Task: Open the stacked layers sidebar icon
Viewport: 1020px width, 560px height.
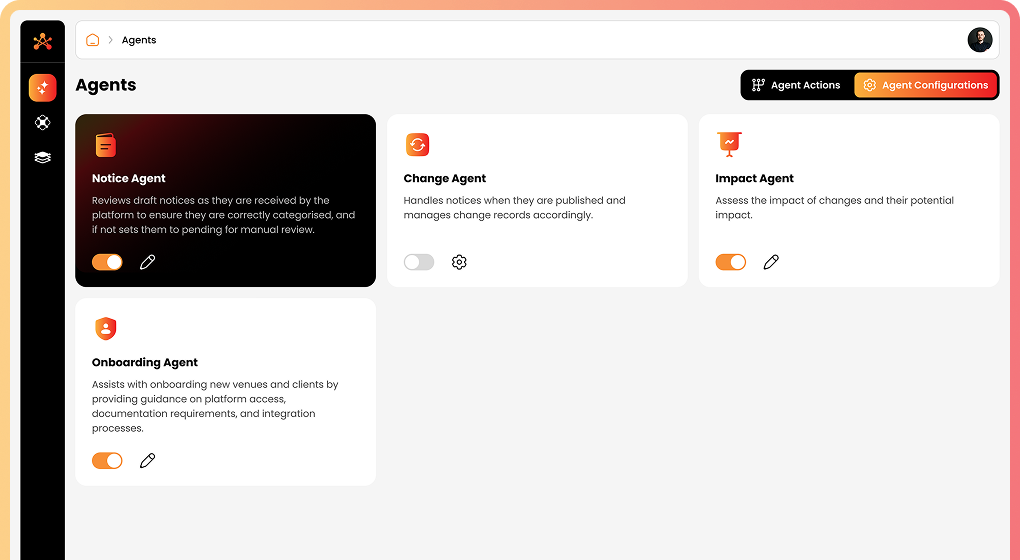Action: coord(42,157)
